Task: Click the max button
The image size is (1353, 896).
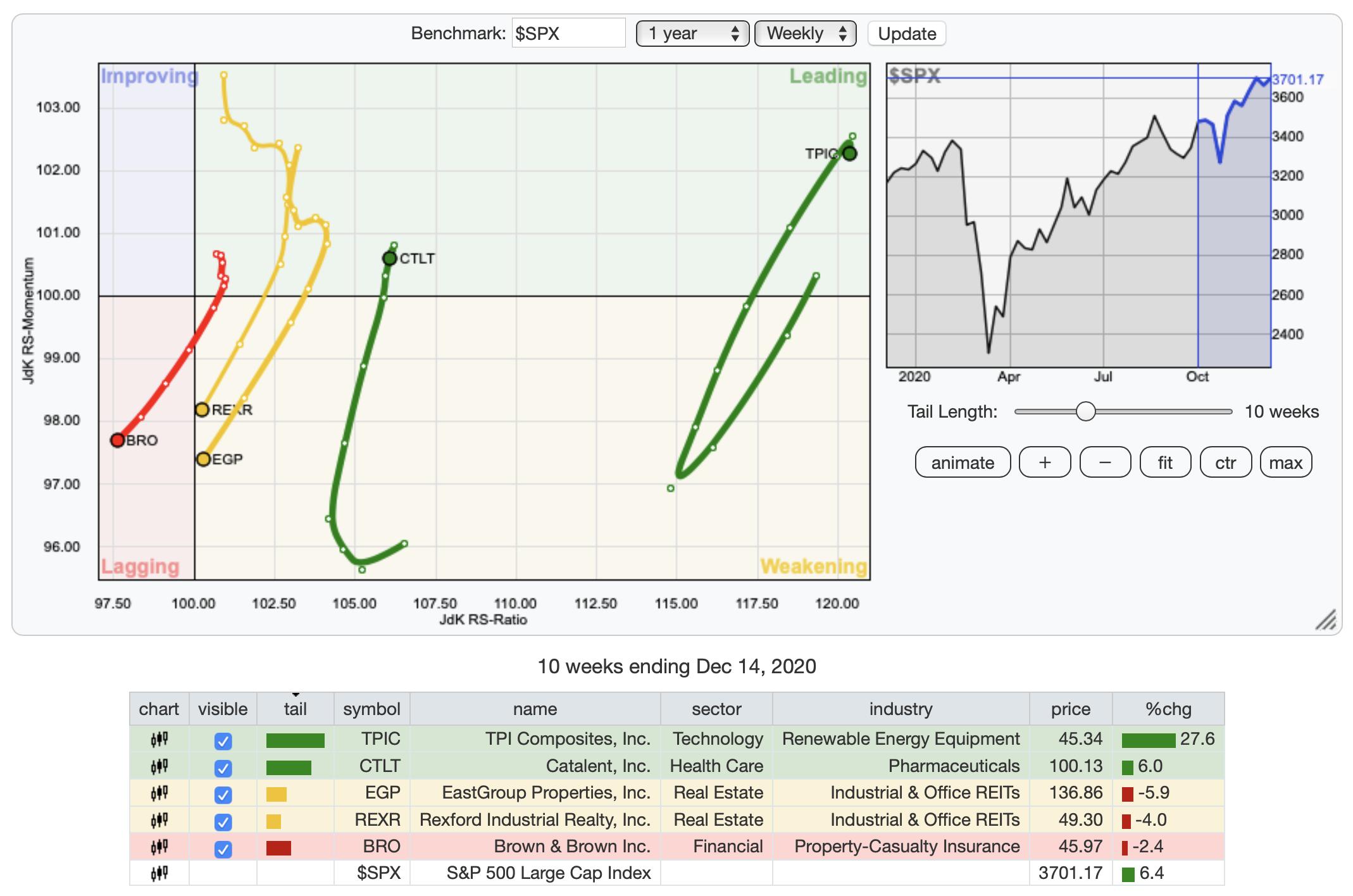Action: [1285, 463]
